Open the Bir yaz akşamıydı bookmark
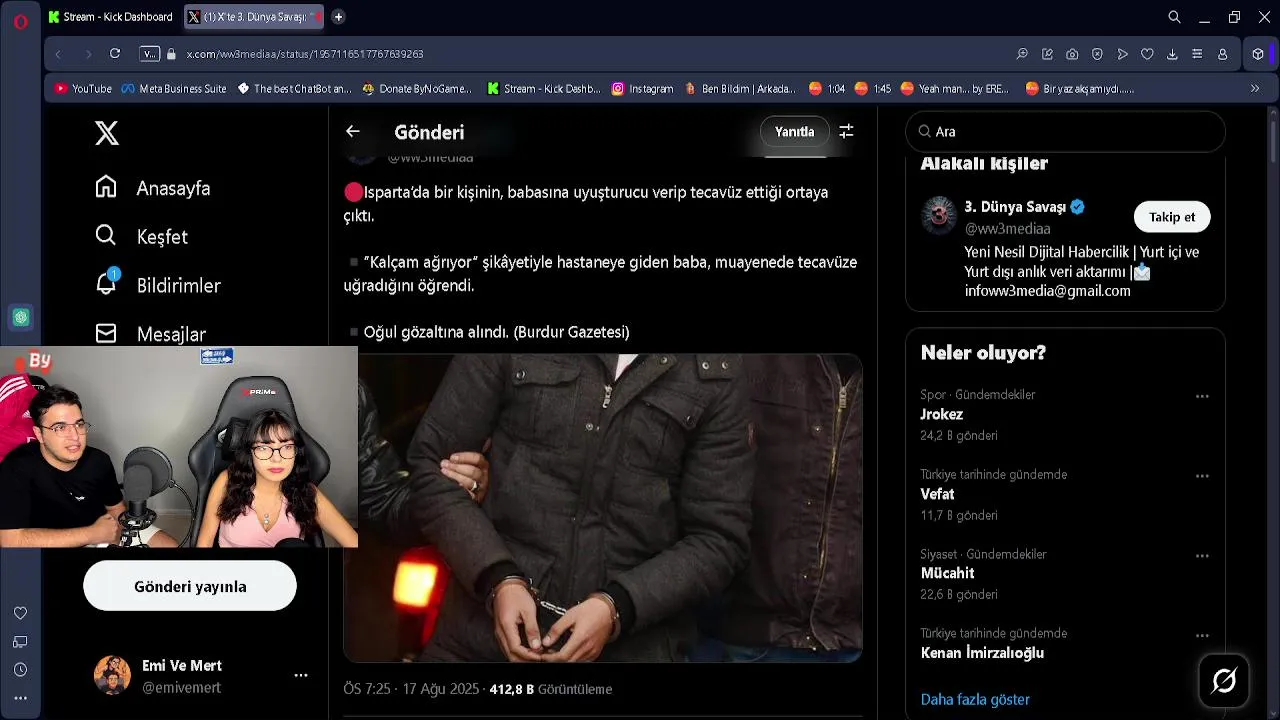1280x720 pixels. 1080,89
